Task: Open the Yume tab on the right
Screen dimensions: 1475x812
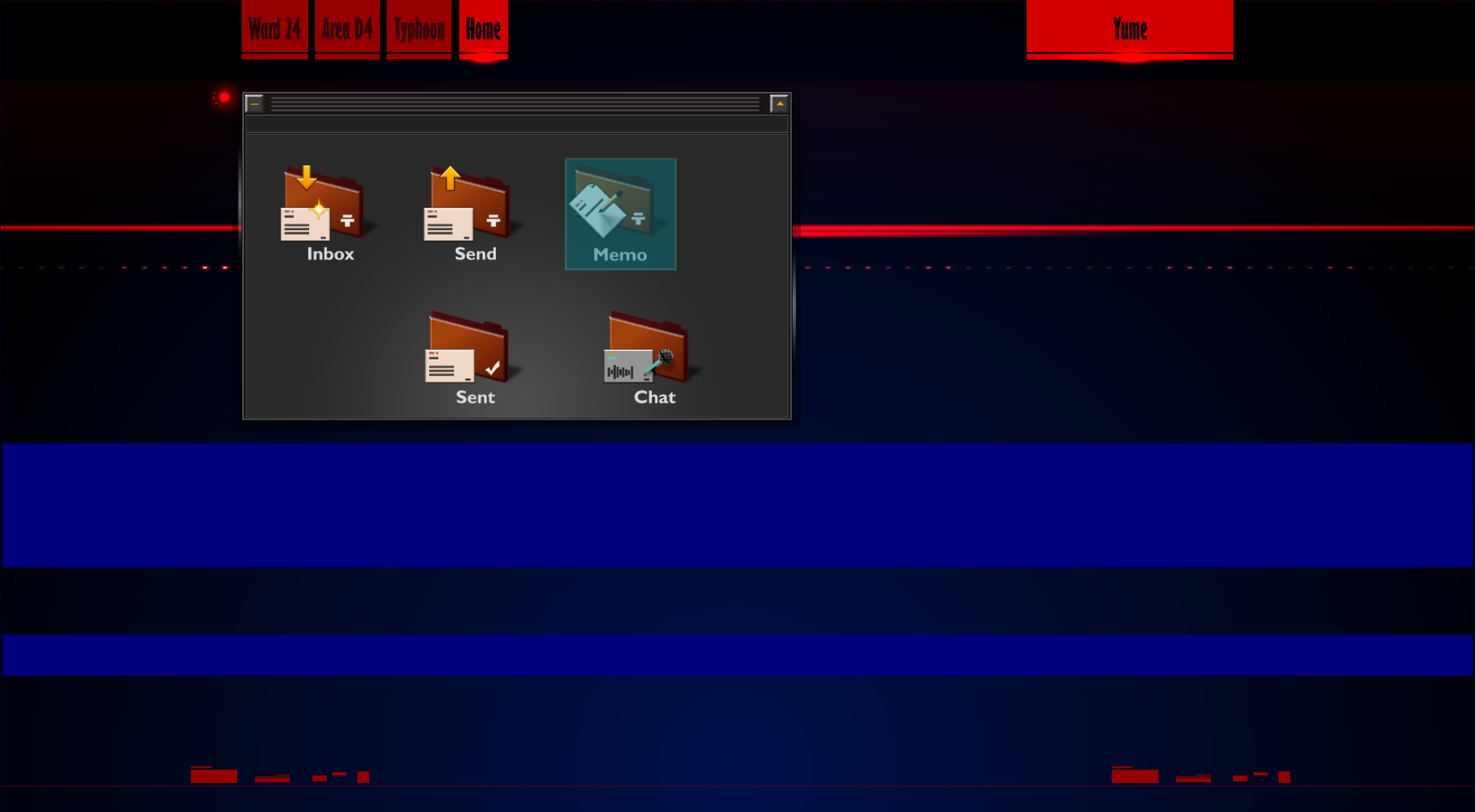Action: pyautogui.click(x=1129, y=29)
